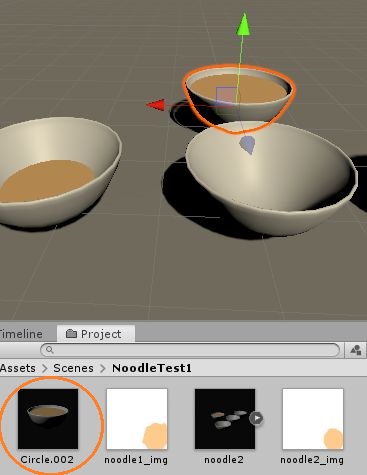
Task: Select the noodle2 model thumbnail
Action: (225, 419)
